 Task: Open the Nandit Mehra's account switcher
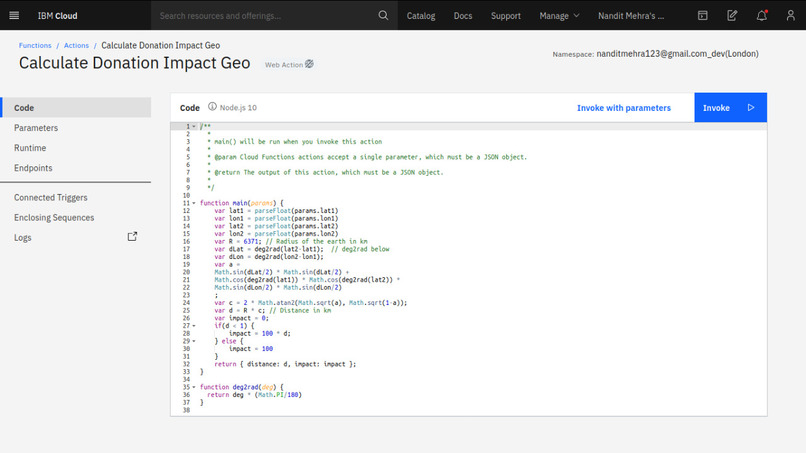click(x=631, y=16)
